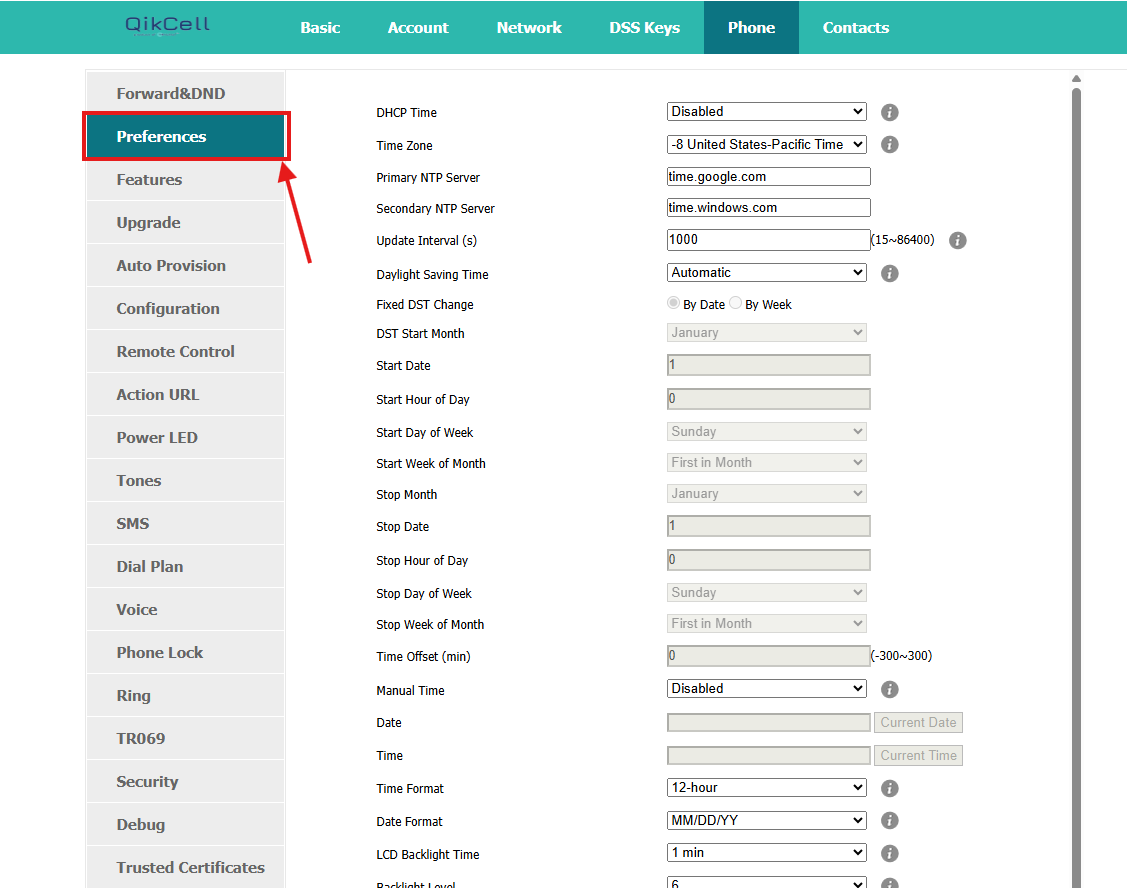Click the LCD Backlight Time info icon
This screenshot has height=888, width=1127.
click(x=889, y=854)
